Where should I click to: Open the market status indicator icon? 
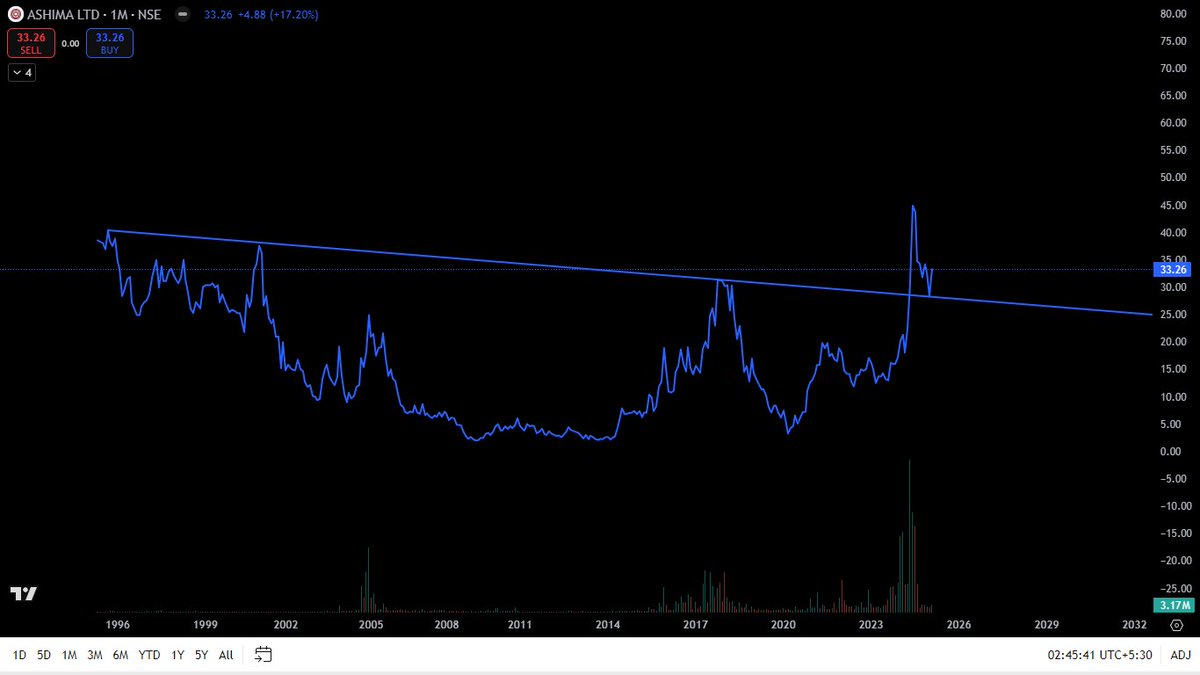tap(181, 16)
